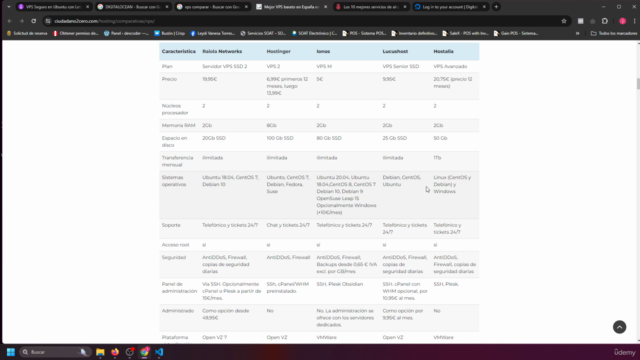Click the 'Lucushost' column header
Viewport: 640px width, 360px height.
click(x=395, y=51)
